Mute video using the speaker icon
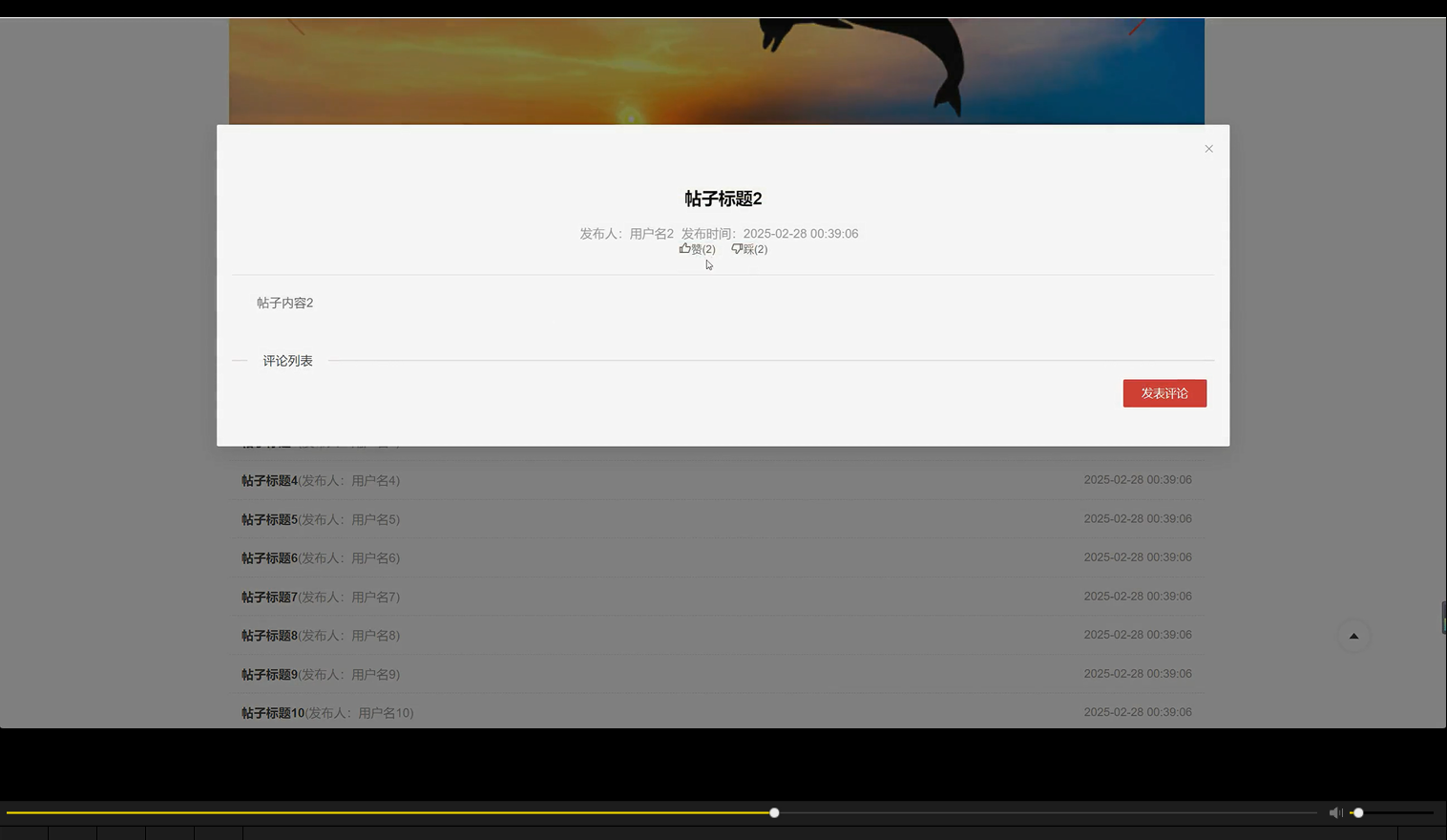The height and width of the screenshot is (840, 1447). pos(1335,812)
